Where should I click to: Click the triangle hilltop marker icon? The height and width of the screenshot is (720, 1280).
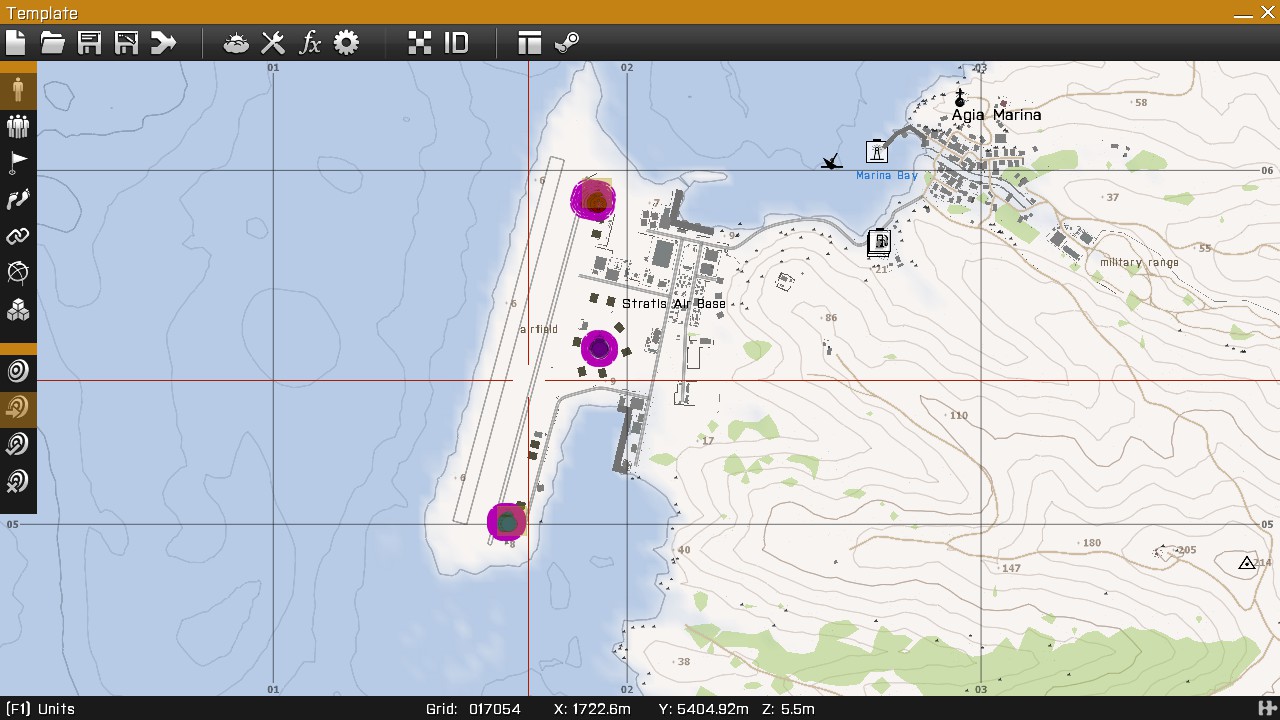[1247, 564]
